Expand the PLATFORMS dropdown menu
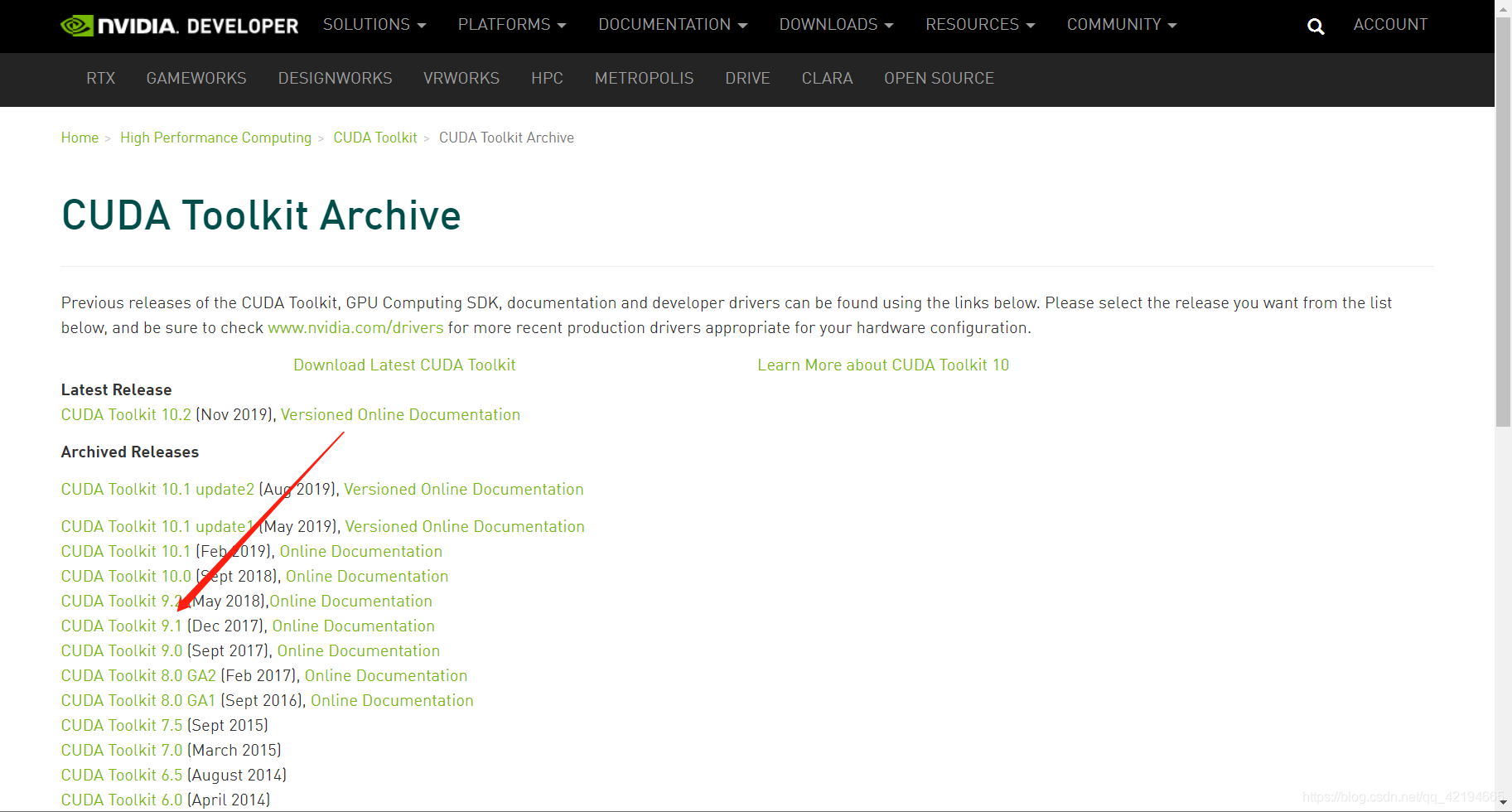1512x812 pixels. (x=512, y=25)
